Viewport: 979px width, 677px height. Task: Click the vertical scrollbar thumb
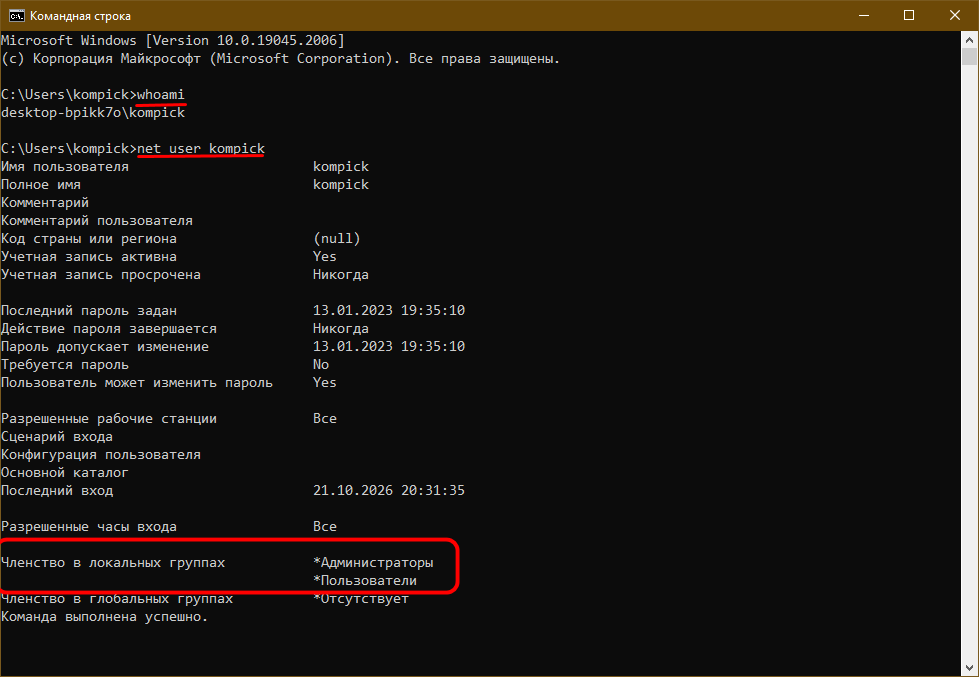click(969, 56)
